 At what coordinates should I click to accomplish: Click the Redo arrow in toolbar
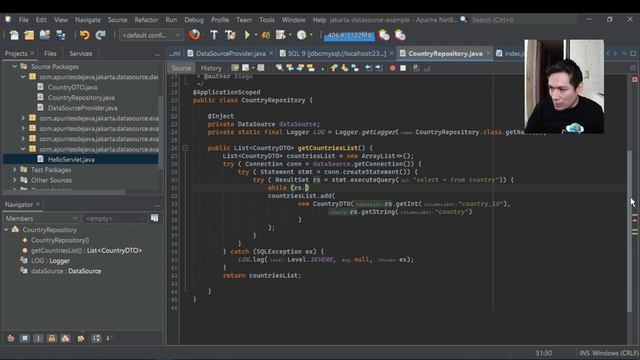[x=100, y=36]
